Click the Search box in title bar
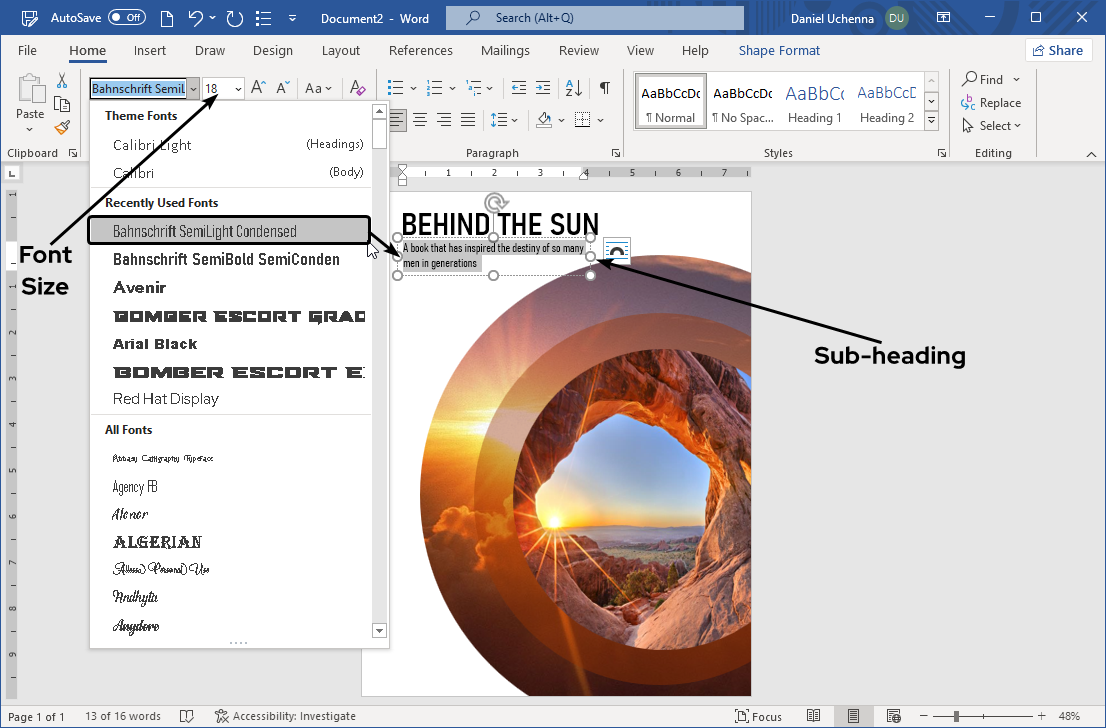The height and width of the screenshot is (728, 1106). coord(594,18)
